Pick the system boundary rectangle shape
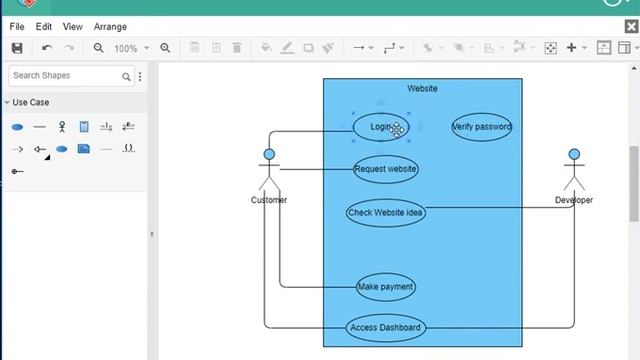This screenshot has width=640, height=360. 84,127
